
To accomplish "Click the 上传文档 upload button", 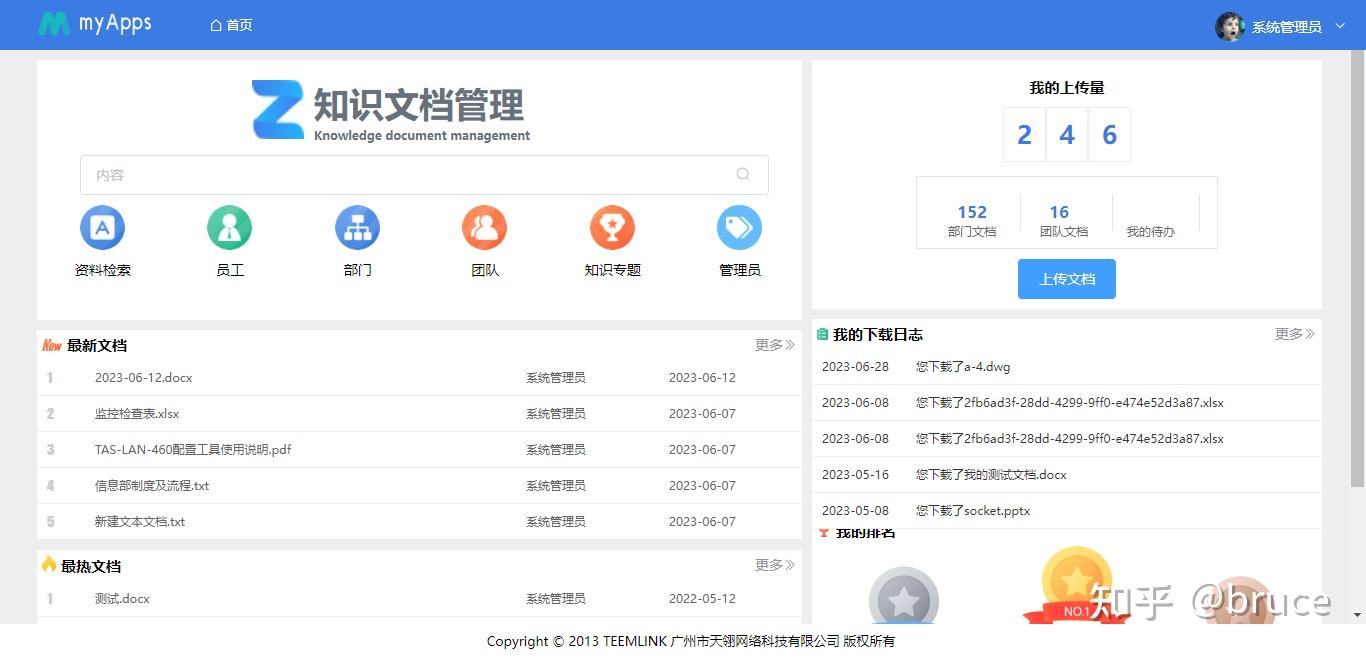I will (1066, 279).
